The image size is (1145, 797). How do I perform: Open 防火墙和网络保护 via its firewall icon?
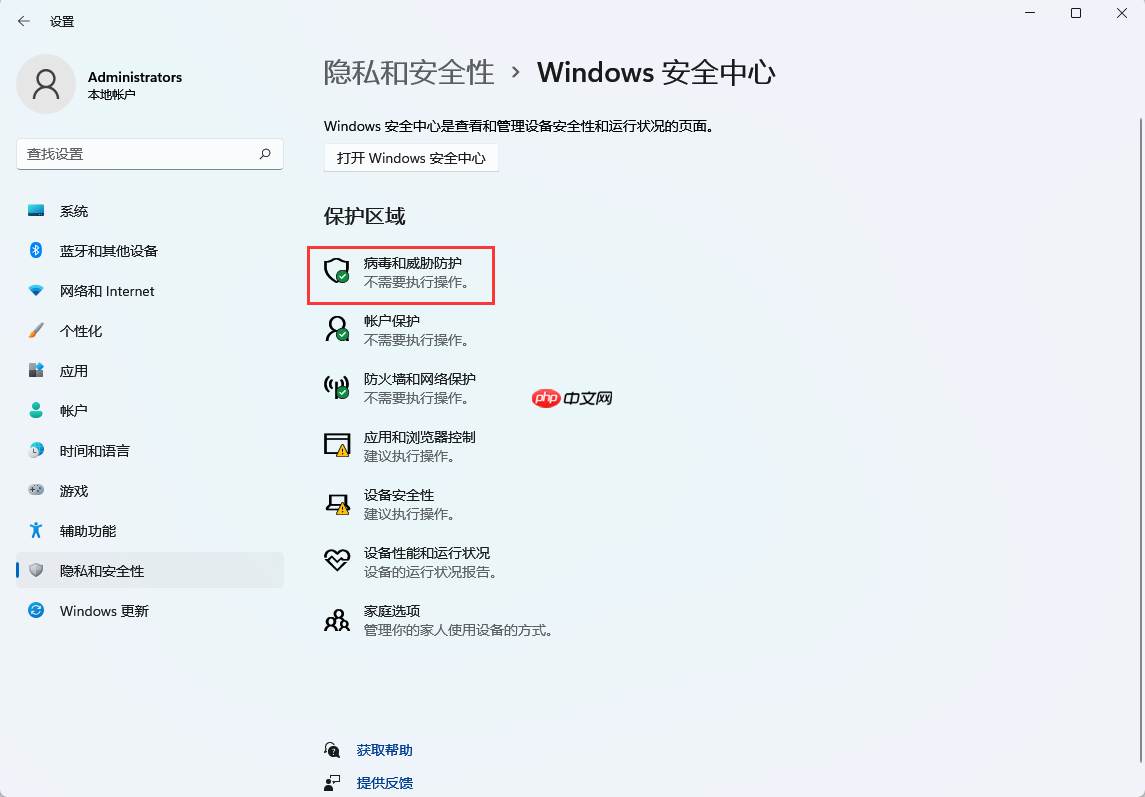pyautogui.click(x=336, y=388)
